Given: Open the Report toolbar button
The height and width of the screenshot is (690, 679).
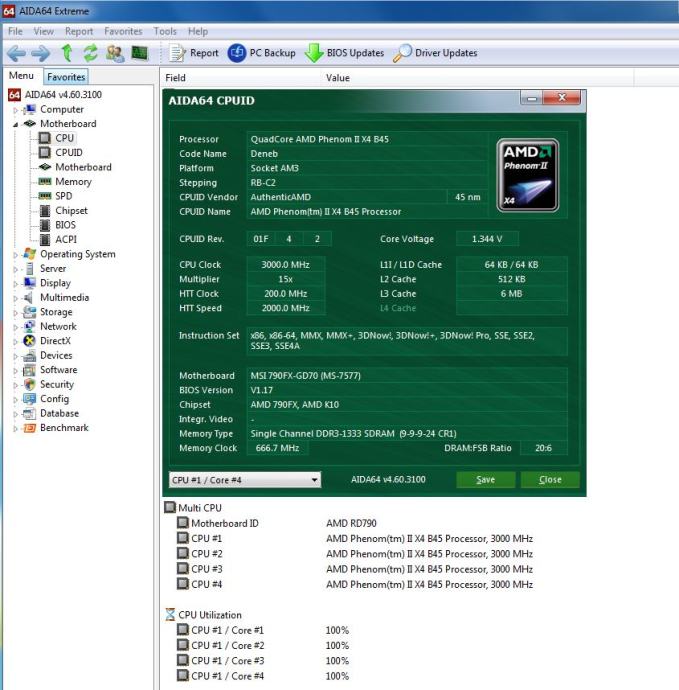Looking at the screenshot, I should [x=195, y=53].
